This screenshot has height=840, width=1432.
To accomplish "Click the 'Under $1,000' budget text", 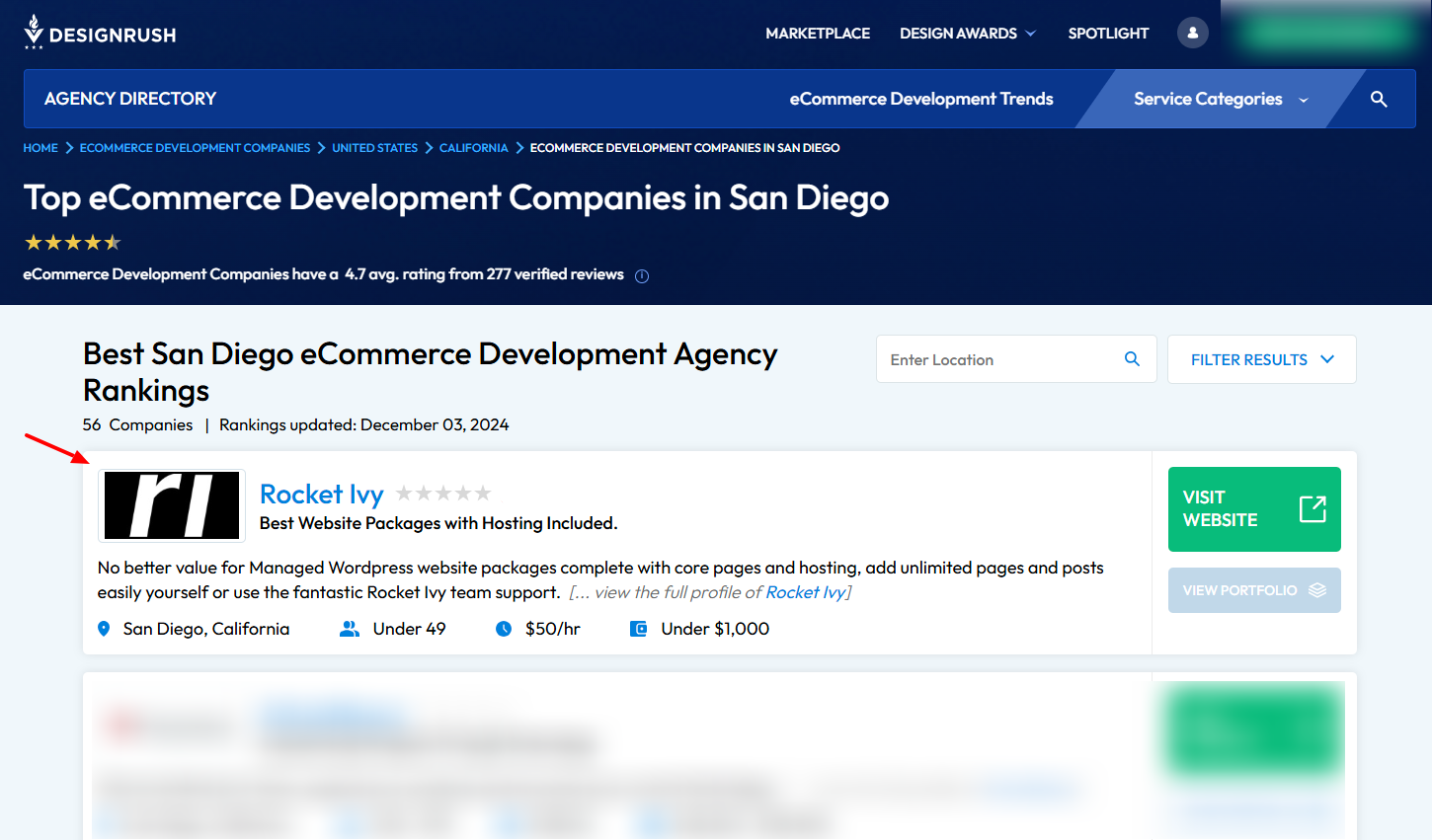I will [715, 629].
